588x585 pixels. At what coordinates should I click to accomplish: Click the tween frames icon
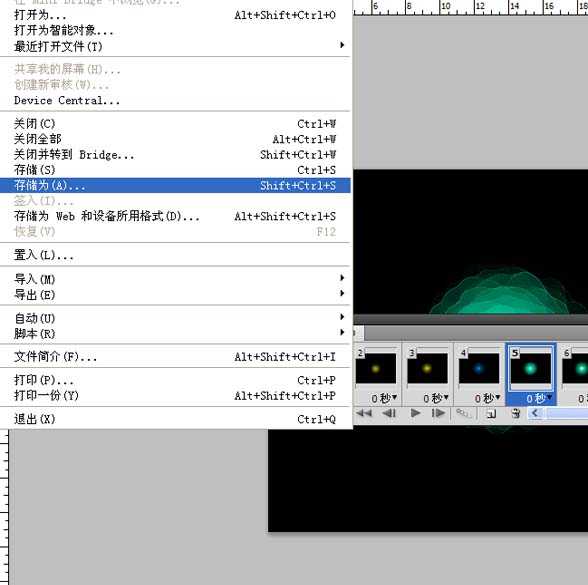pyautogui.click(x=464, y=413)
